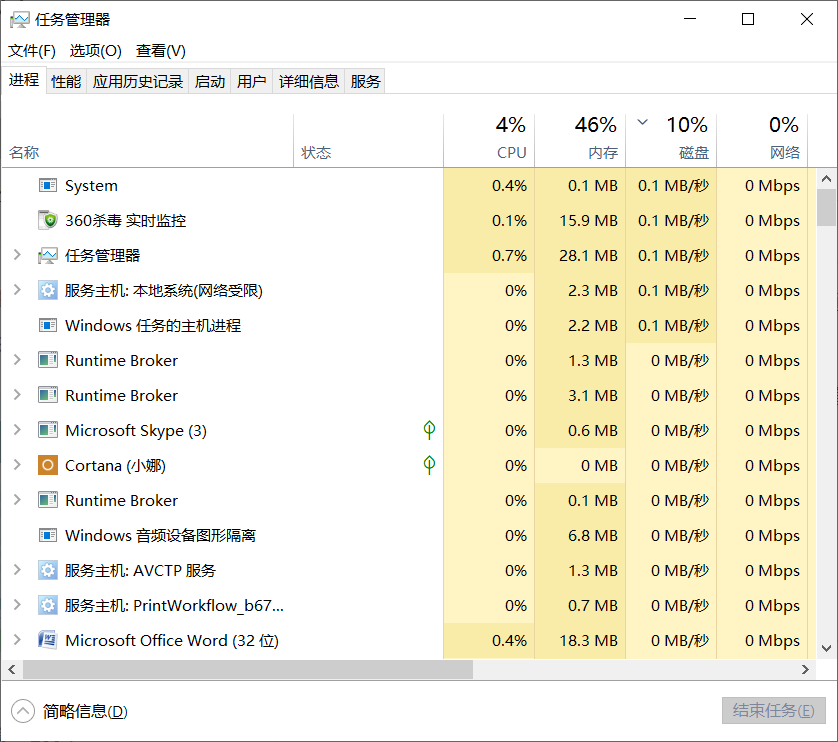Click the 服务主机: PrintWorkflow gear icon
Viewport: 838px width, 742px height.
click(48, 605)
